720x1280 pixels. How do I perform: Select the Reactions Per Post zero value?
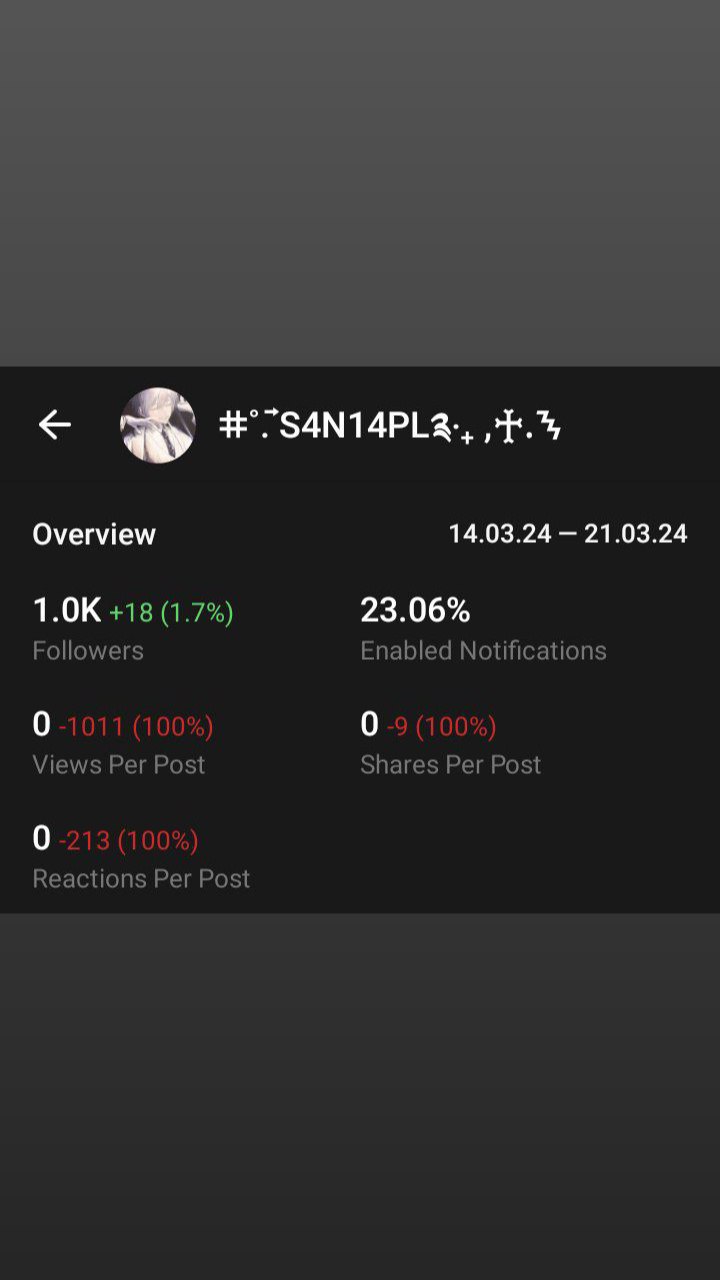point(42,838)
